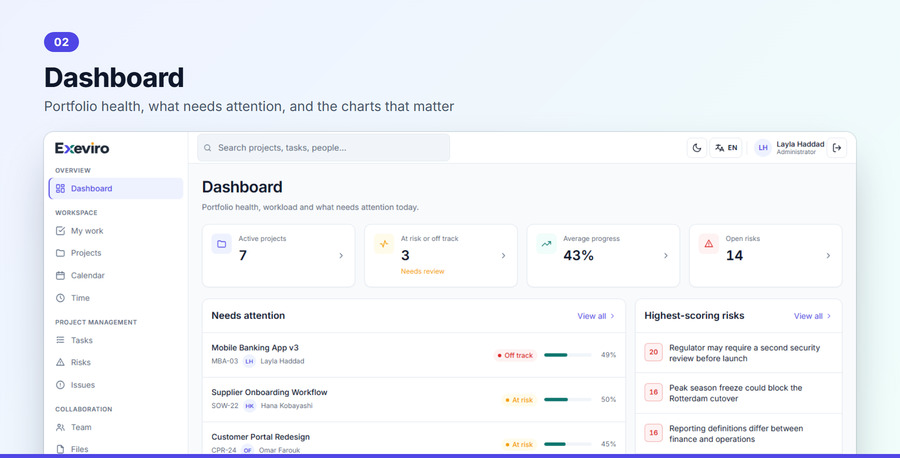Screen dimensions: 900x458
Task: Click the Omar Farouk owner name
Action: 280,451
